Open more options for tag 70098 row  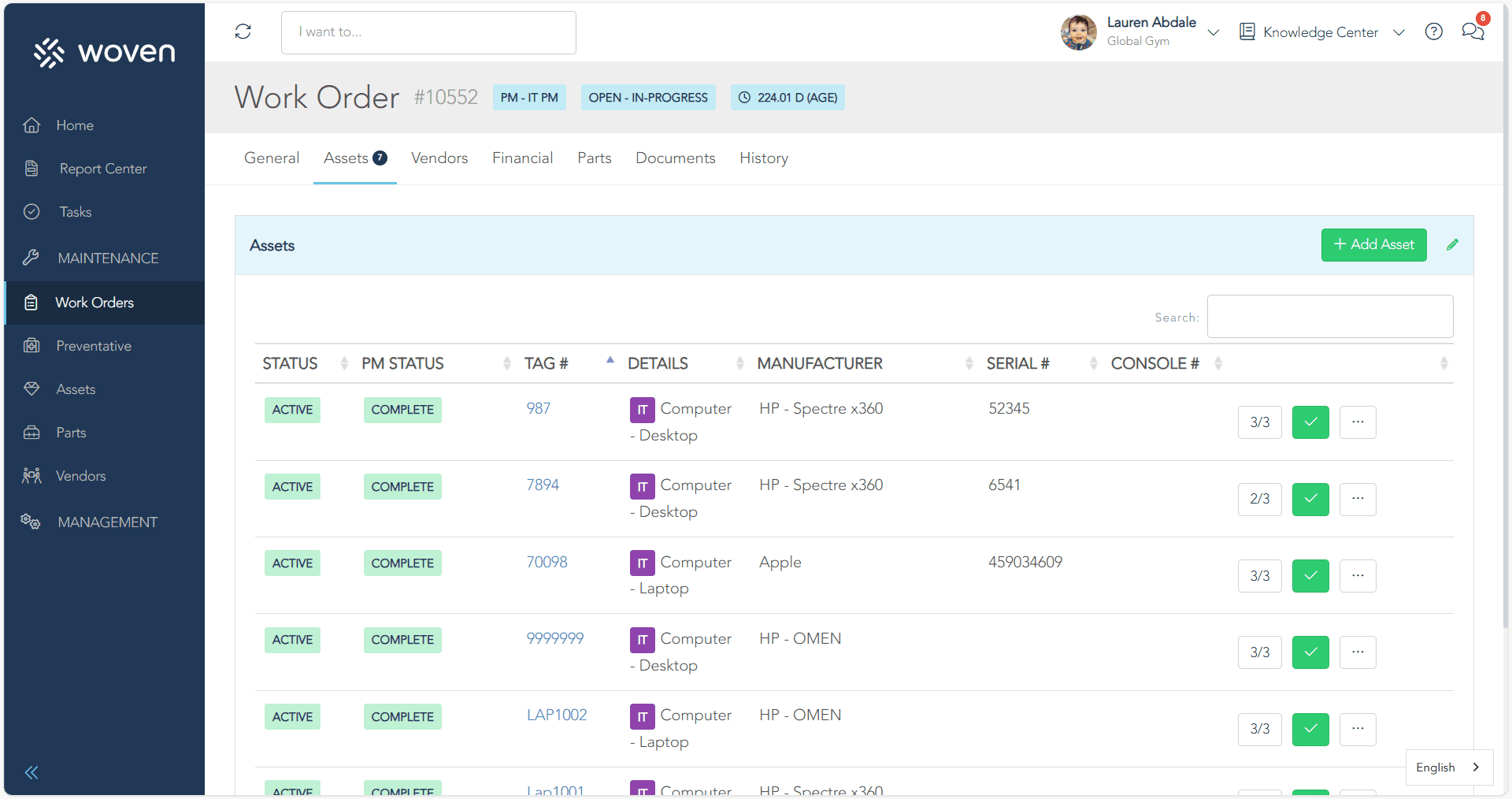pos(1358,576)
